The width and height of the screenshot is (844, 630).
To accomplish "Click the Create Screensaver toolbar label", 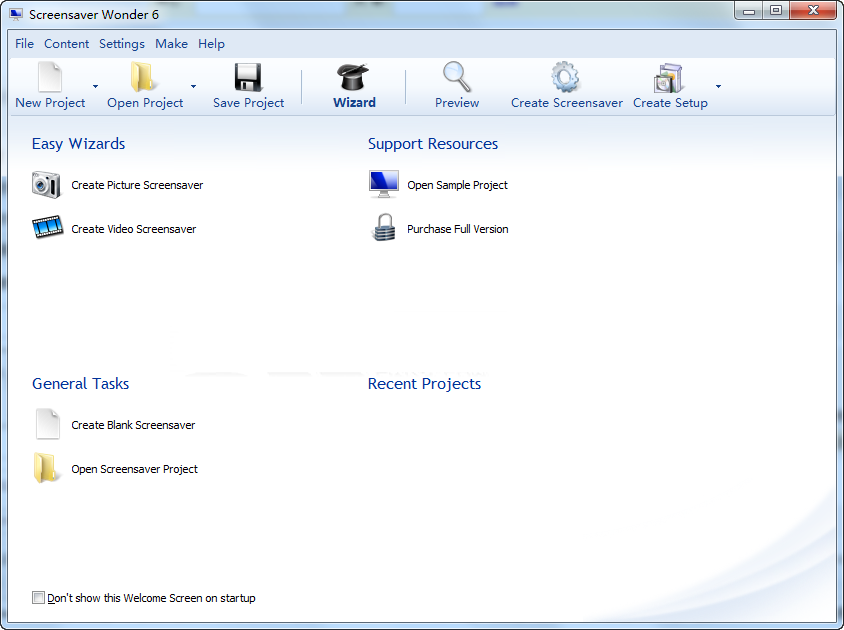I will coord(566,103).
